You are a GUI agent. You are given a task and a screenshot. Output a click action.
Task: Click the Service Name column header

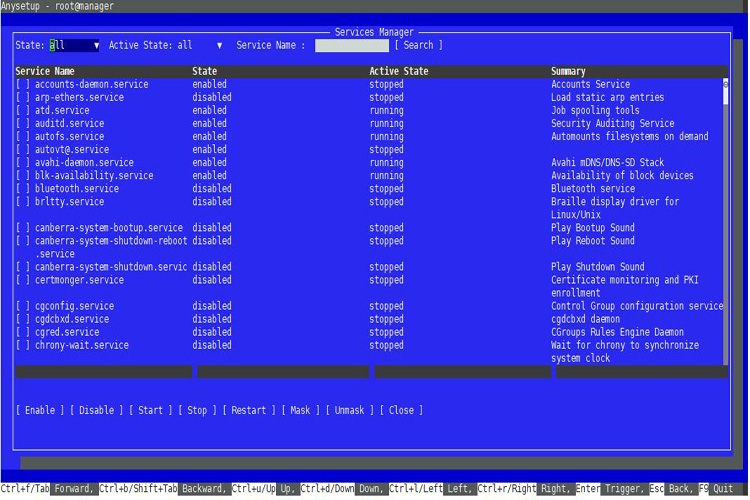[x=45, y=71]
